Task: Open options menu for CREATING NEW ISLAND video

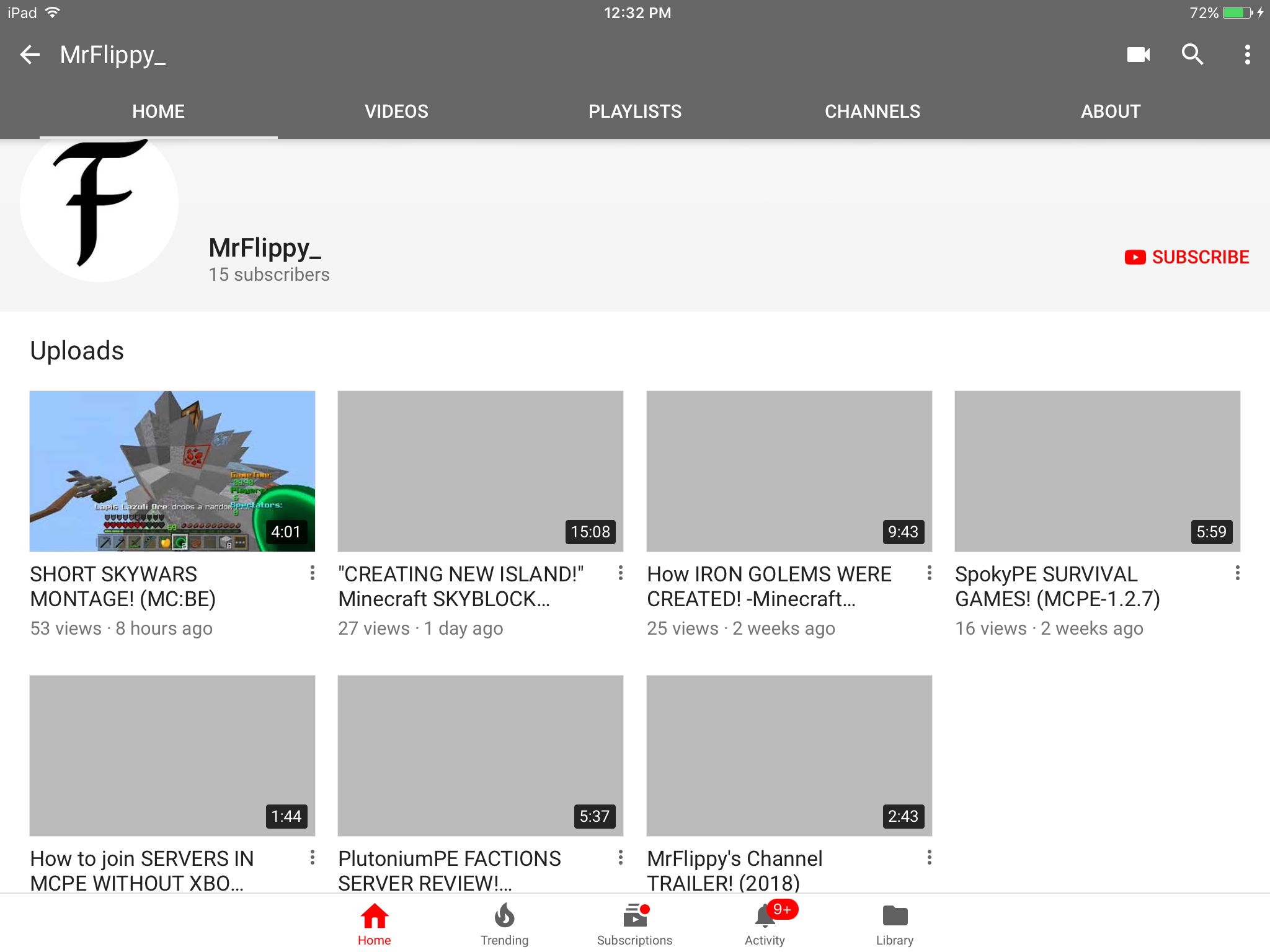Action: (621, 573)
